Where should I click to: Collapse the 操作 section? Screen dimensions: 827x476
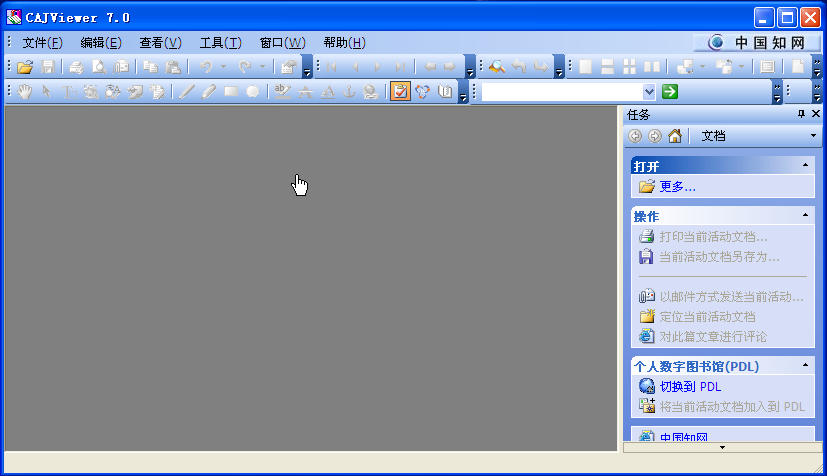805,215
